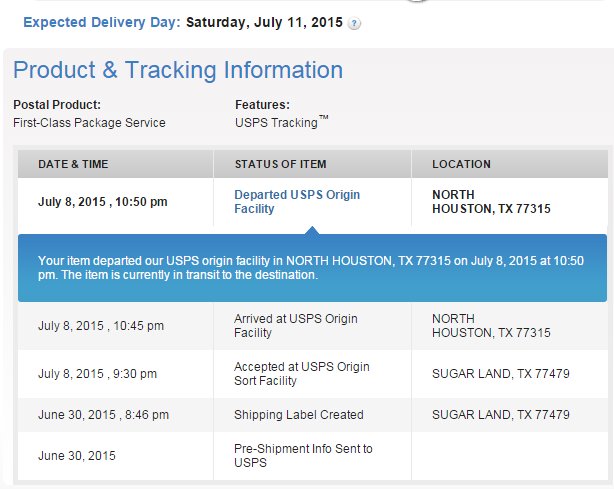Click the help icon beside delivery date
614x489 pixels.
(354, 23)
